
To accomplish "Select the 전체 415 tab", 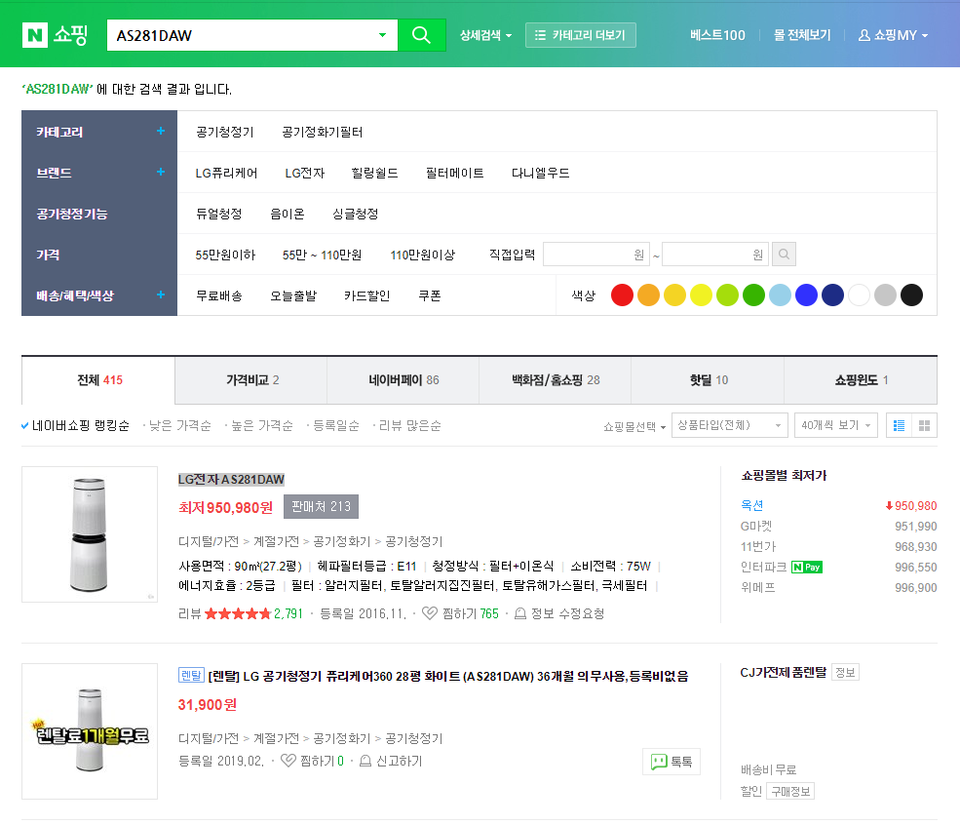I will point(99,380).
